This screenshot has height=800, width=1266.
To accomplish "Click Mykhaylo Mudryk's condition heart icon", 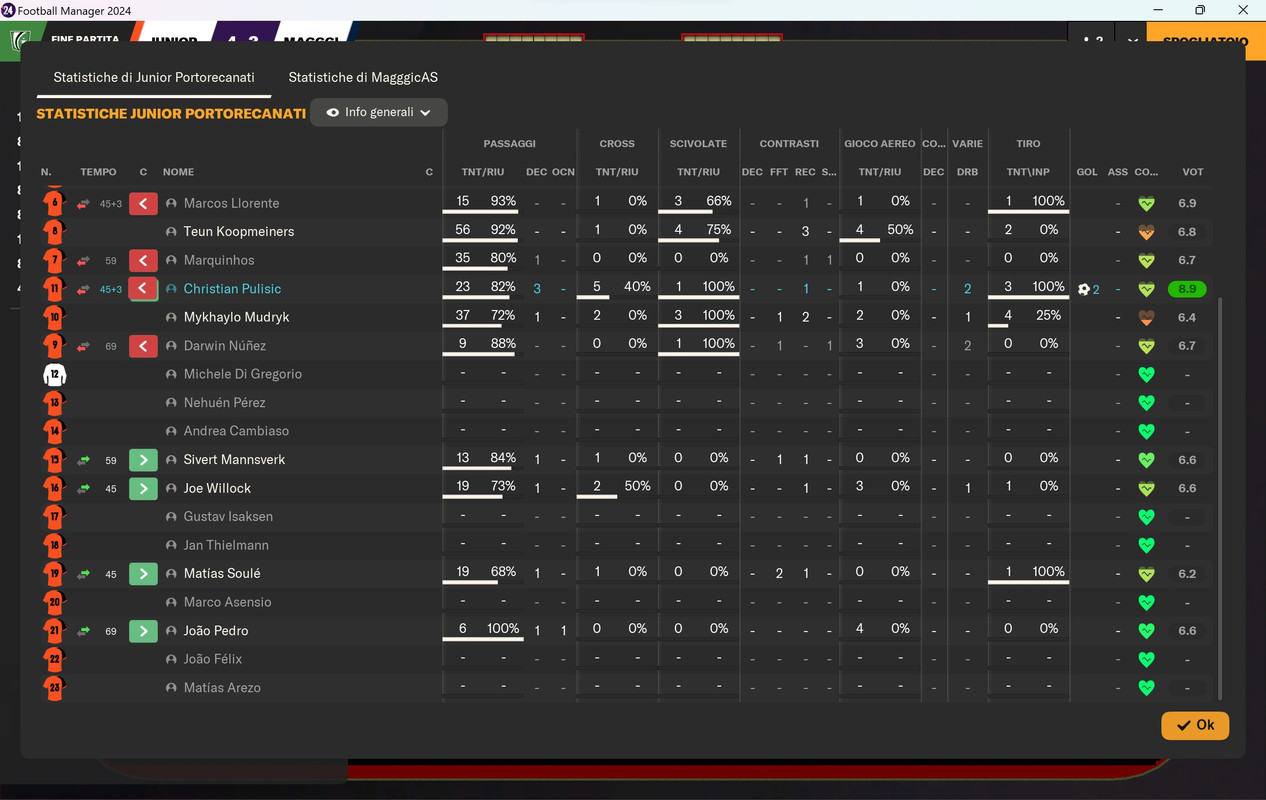I will point(1147,318).
